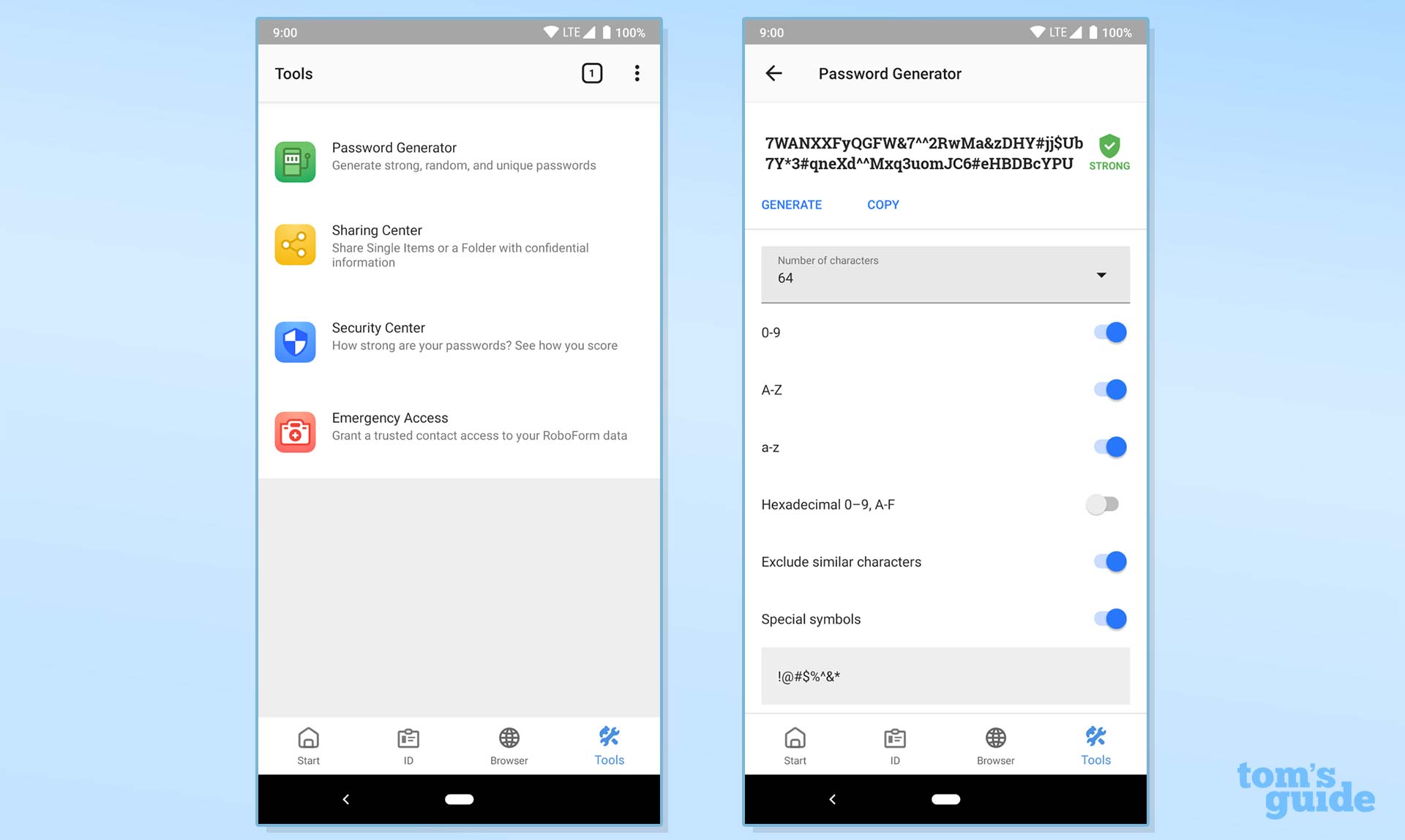Click the back arrow on Password Generator
Image resolution: width=1405 pixels, height=840 pixels.
pyautogui.click(x=776, y=73)
